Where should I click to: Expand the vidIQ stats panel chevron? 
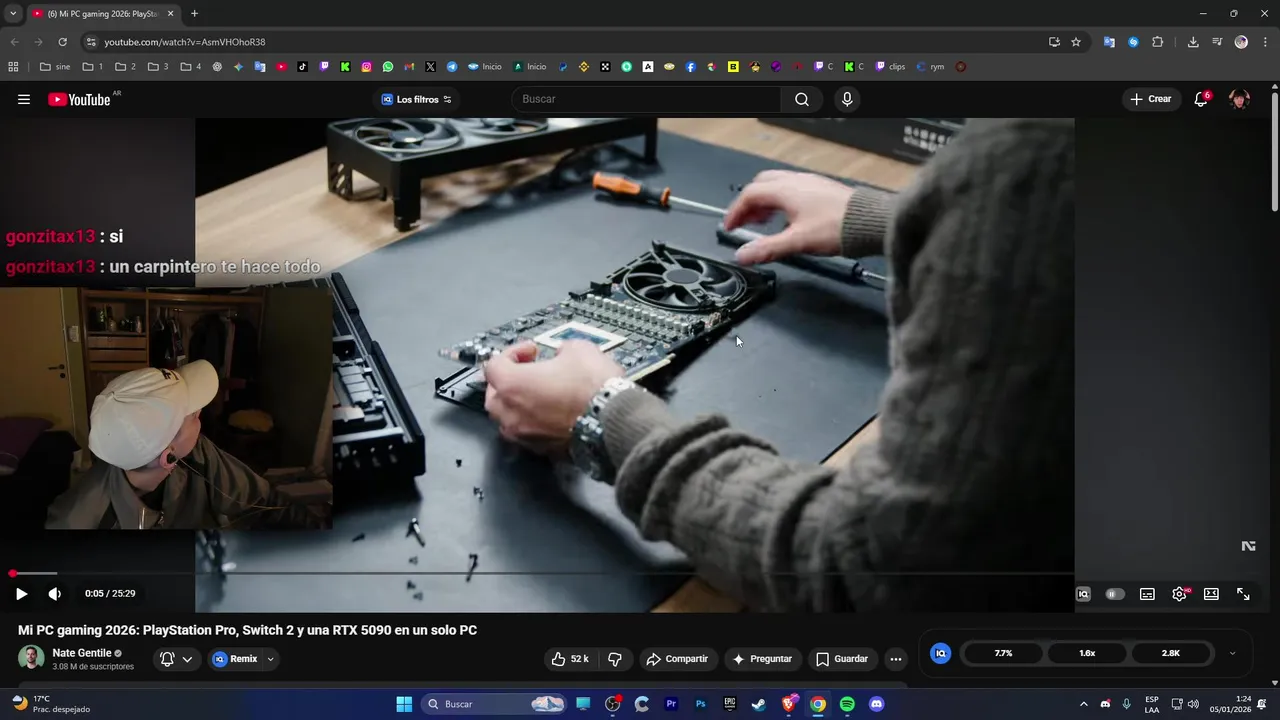(x=1232, y=653)
